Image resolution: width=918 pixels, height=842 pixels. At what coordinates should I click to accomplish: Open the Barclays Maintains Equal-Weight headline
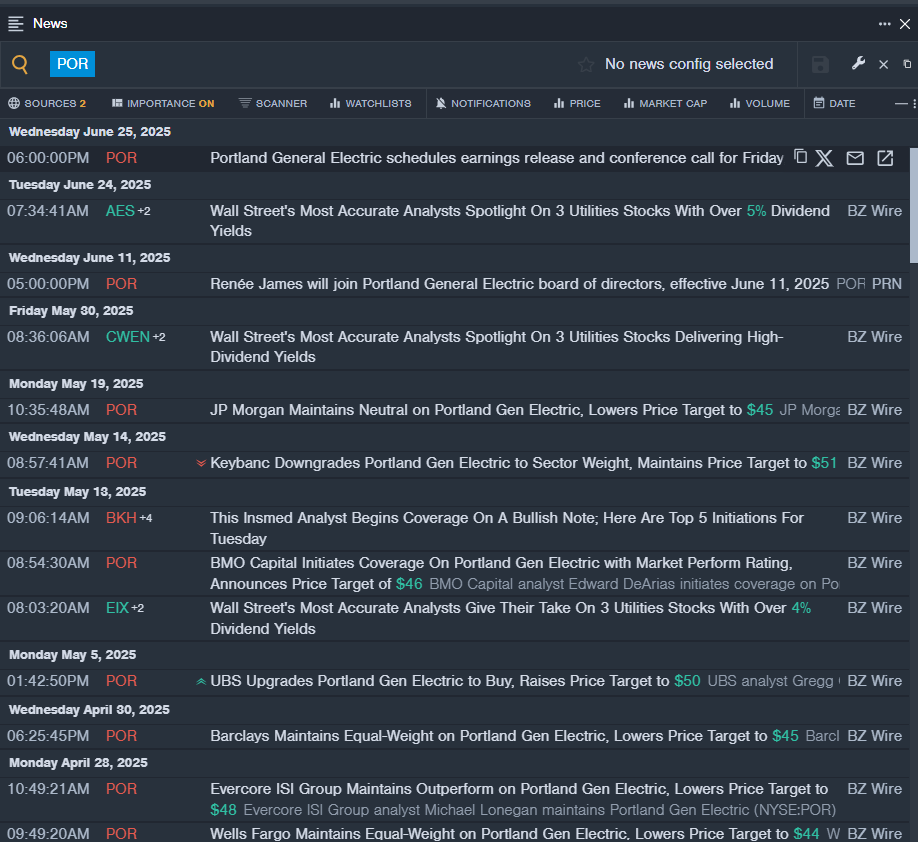coord(504,736)
